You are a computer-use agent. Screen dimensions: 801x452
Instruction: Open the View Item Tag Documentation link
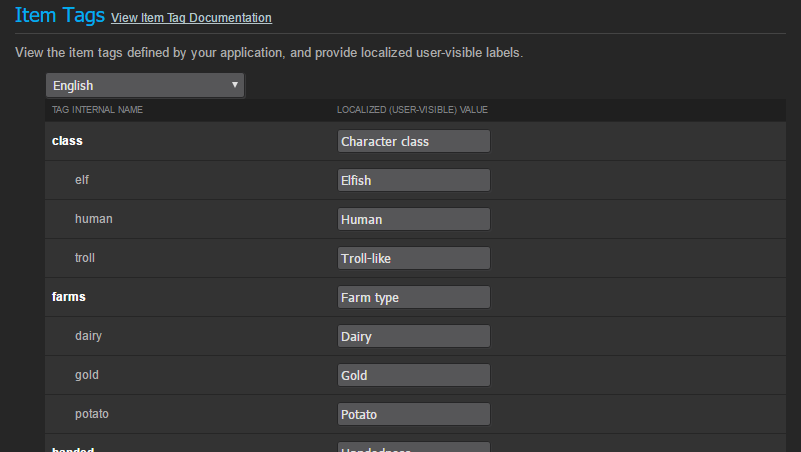tap(191, 18)
